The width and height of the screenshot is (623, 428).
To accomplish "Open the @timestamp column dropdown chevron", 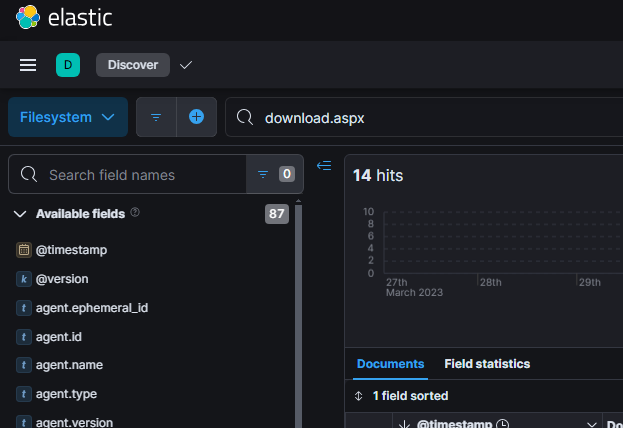I will 592,424.
